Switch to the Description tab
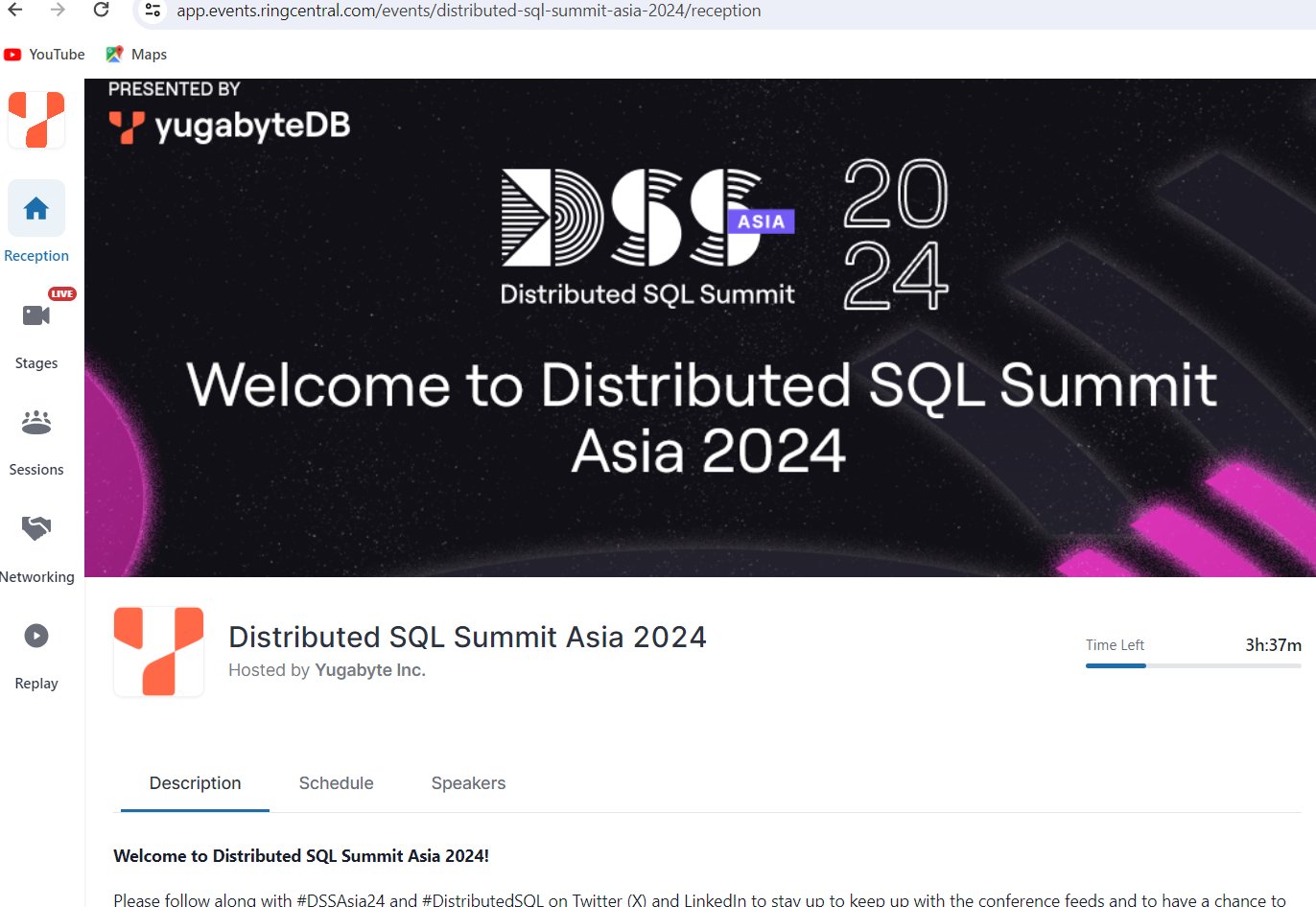 point(196,783)
